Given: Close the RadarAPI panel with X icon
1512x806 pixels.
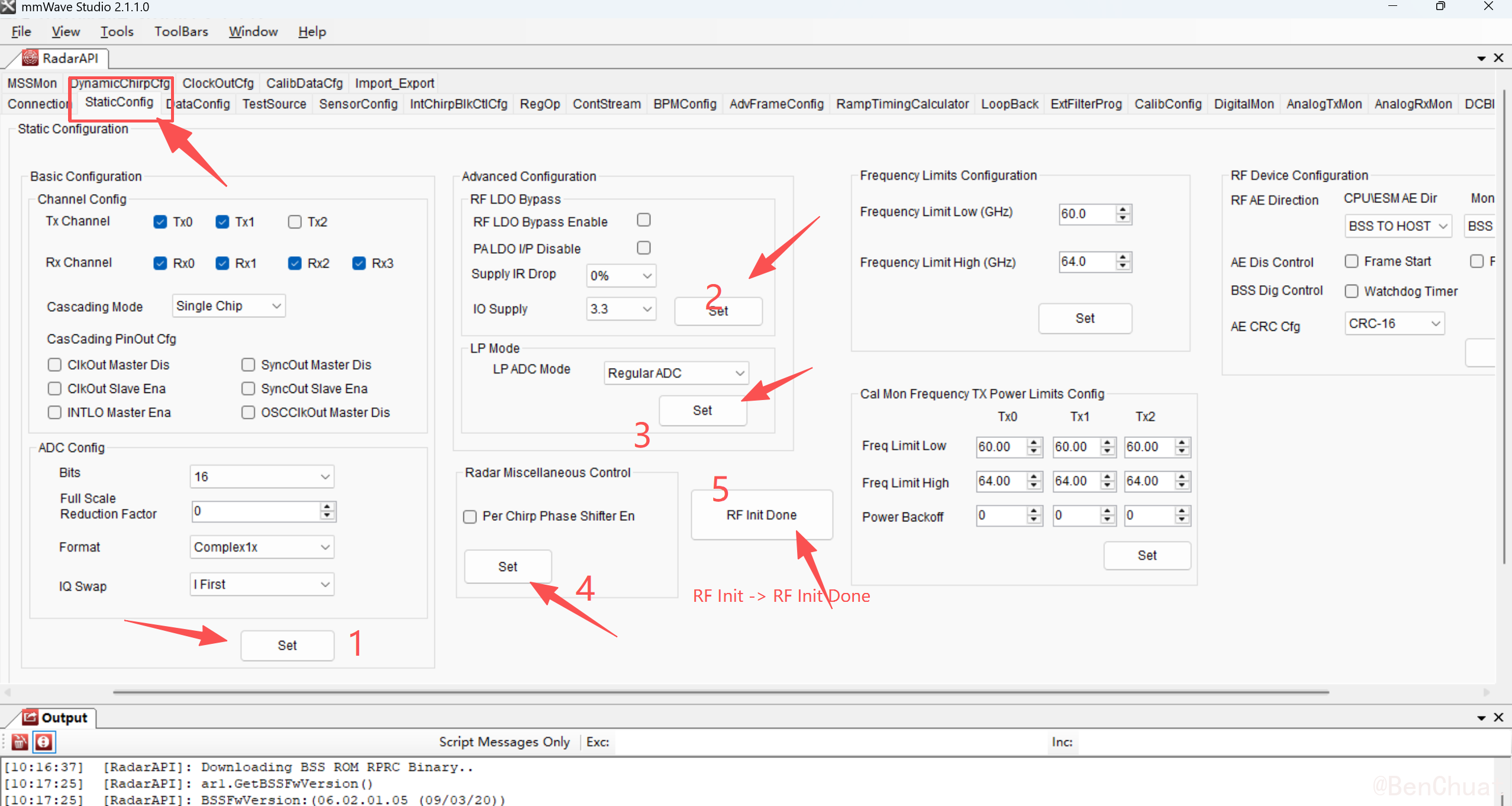Looking at the screenshot, I should 1498,58.
